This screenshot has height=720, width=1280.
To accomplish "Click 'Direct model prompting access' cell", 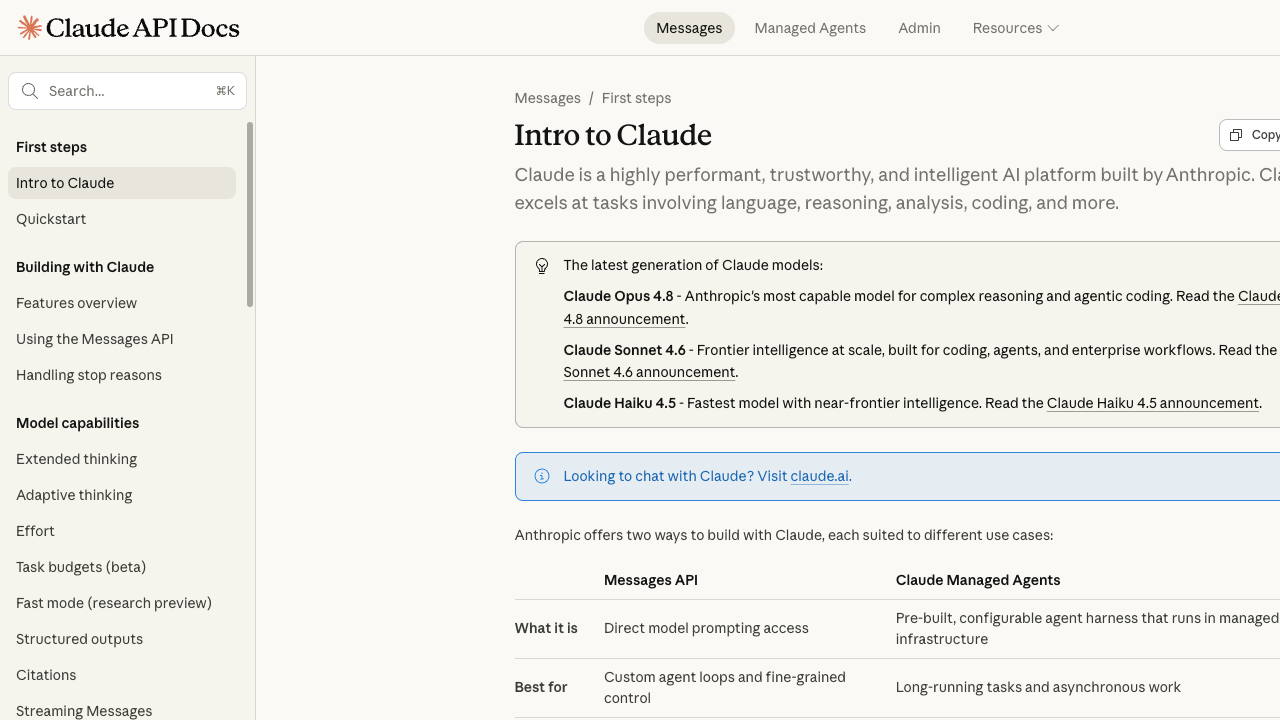I will [x=706, y=628].
